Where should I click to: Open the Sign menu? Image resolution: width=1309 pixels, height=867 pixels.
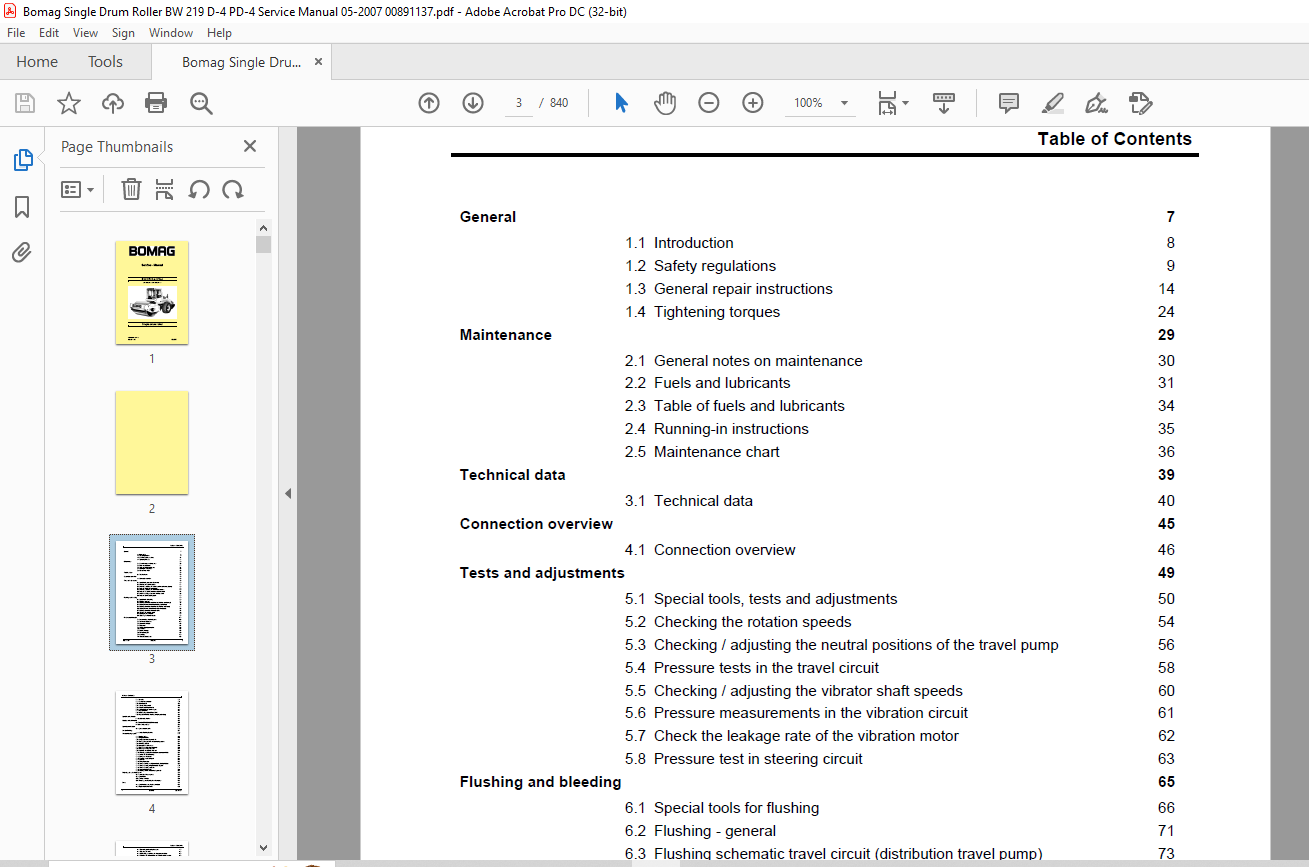pos(123,33)
